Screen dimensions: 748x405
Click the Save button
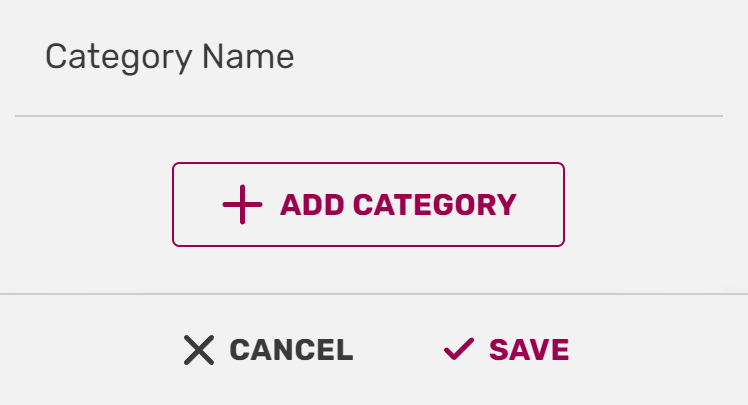click(x=506, y=350)
